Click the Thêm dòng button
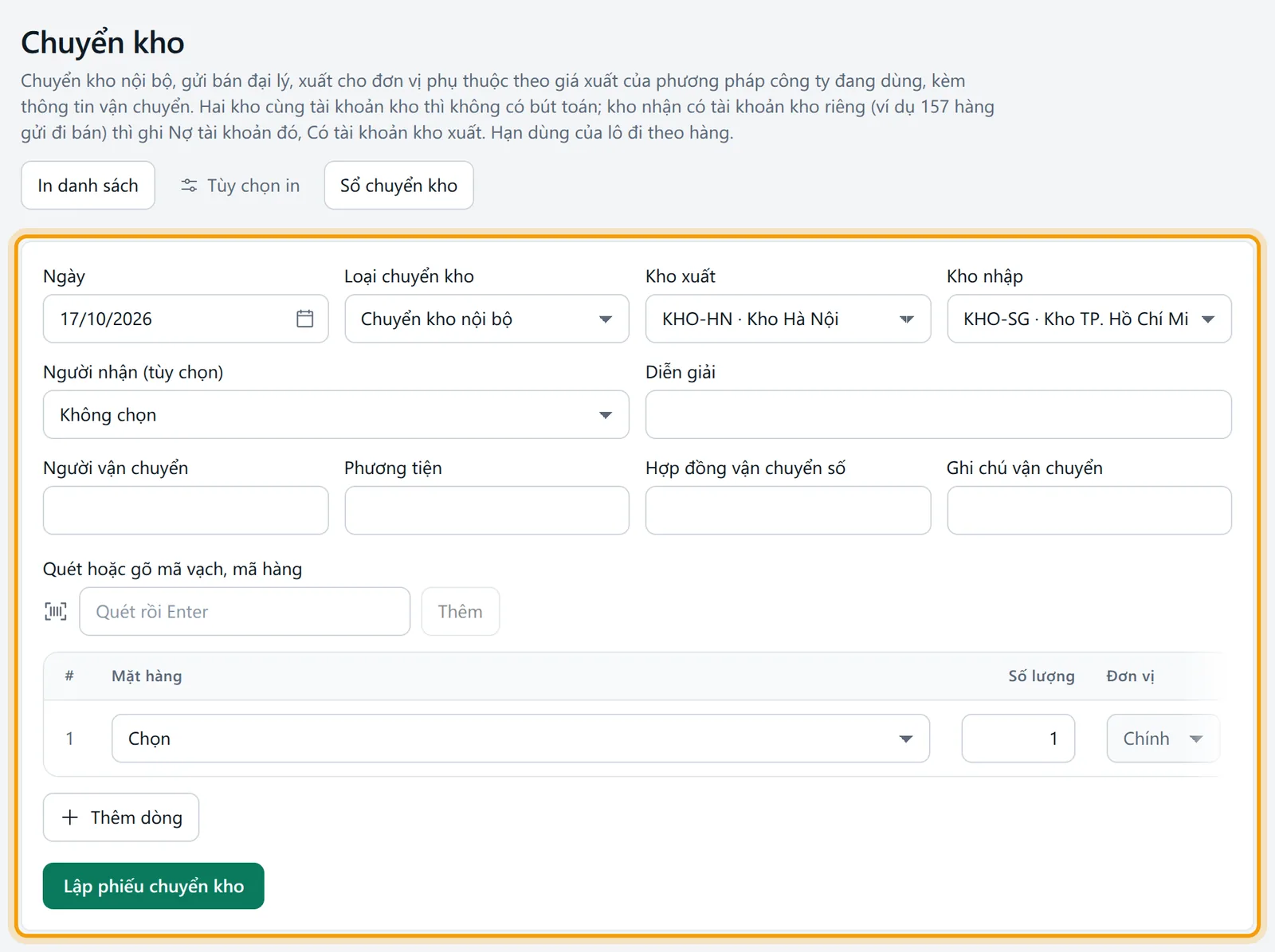This screenshot has height=952, width=1275. pos(121,817)
